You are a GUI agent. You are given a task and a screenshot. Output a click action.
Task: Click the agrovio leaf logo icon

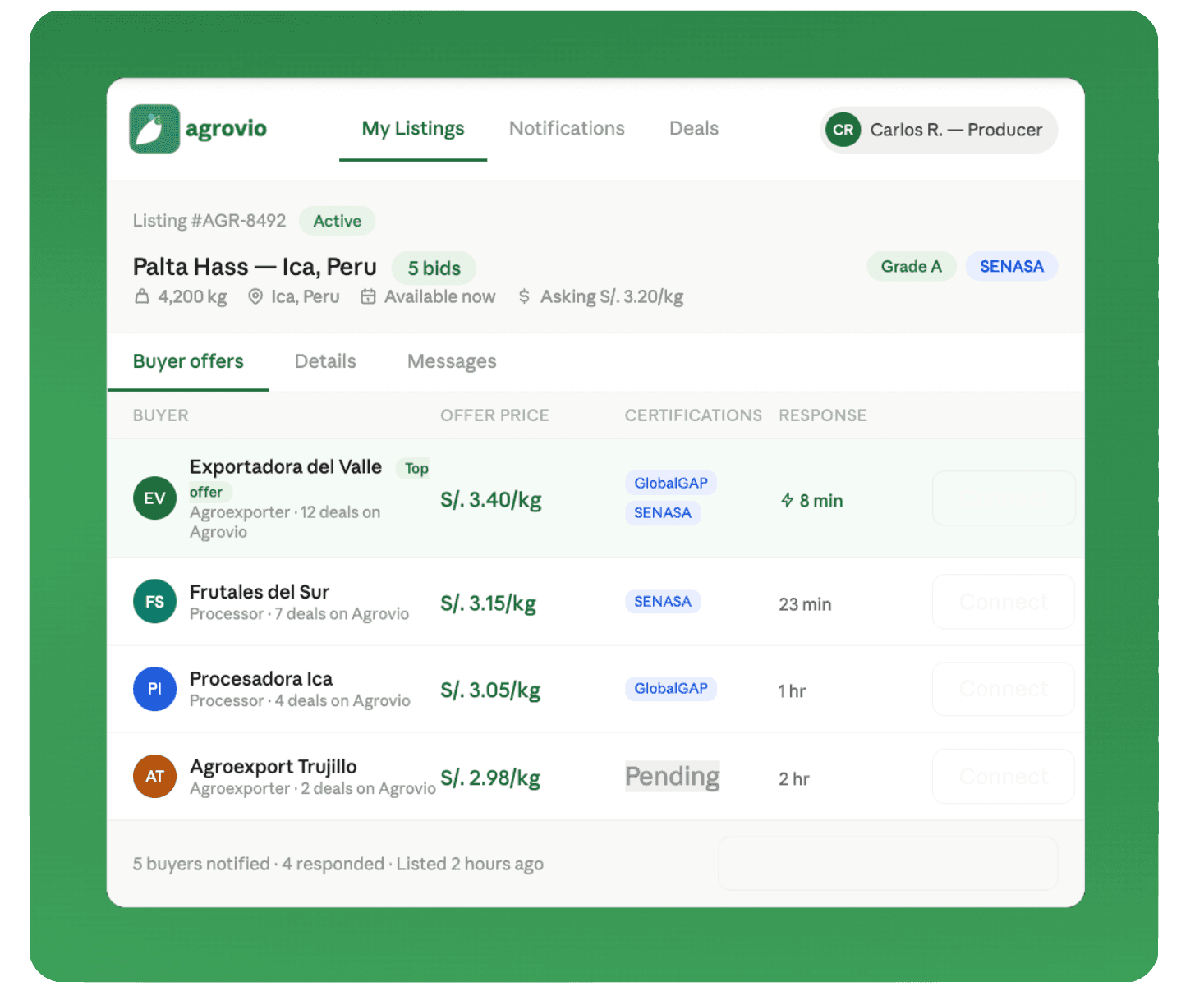(x=154, y=129)
